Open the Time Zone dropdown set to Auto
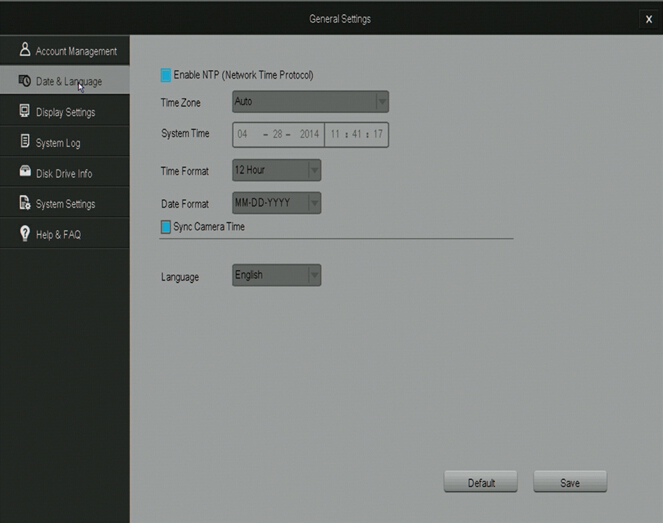The height and width of the screenshot is (523, 663). pyautogui.click(x=310, y=101)
